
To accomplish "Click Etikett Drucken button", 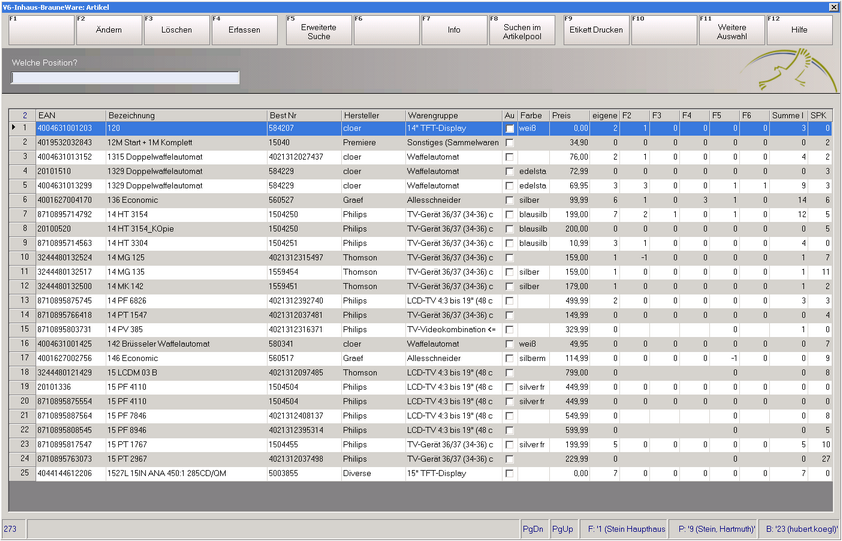I will 596,30.
